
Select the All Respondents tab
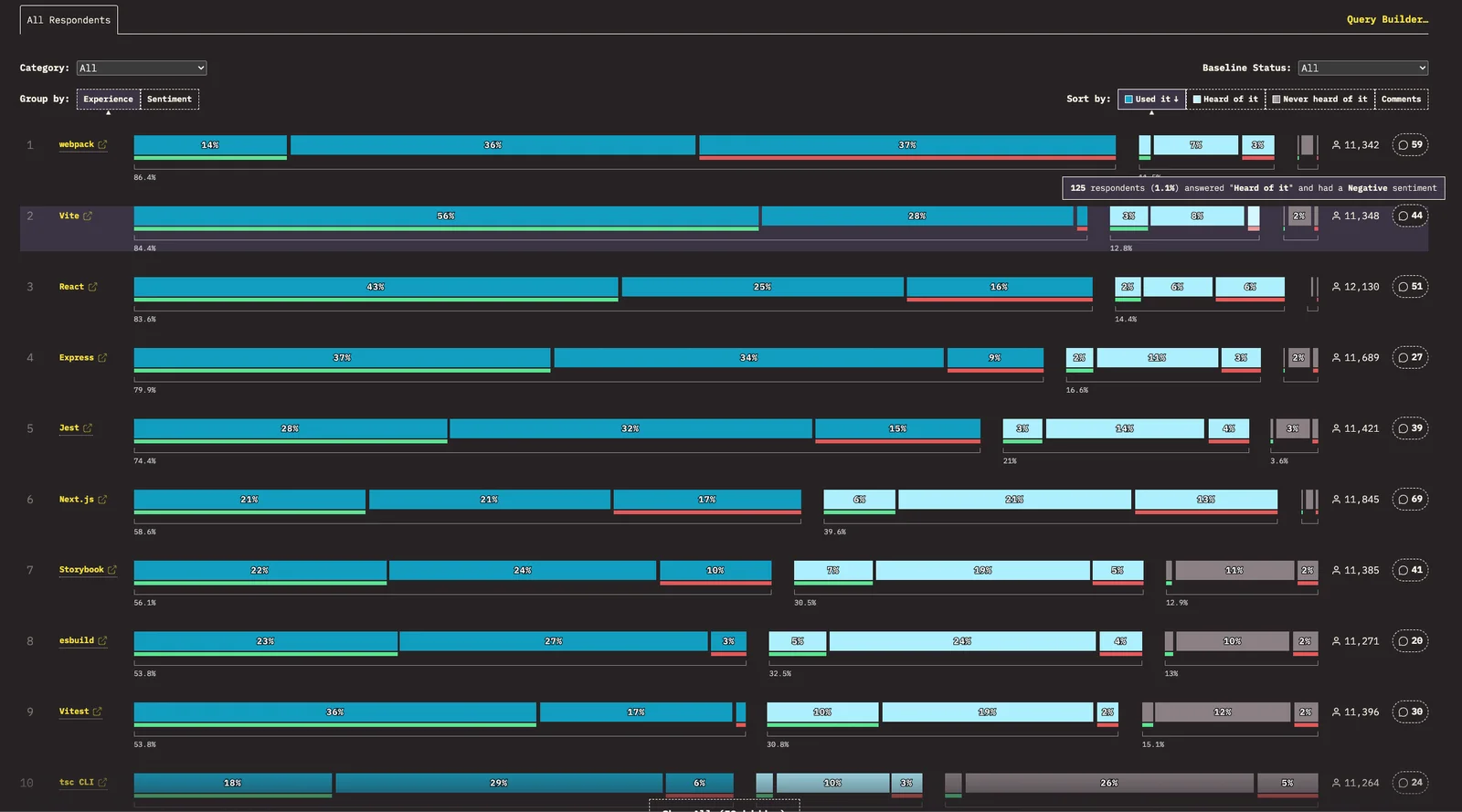coord(69,20)
